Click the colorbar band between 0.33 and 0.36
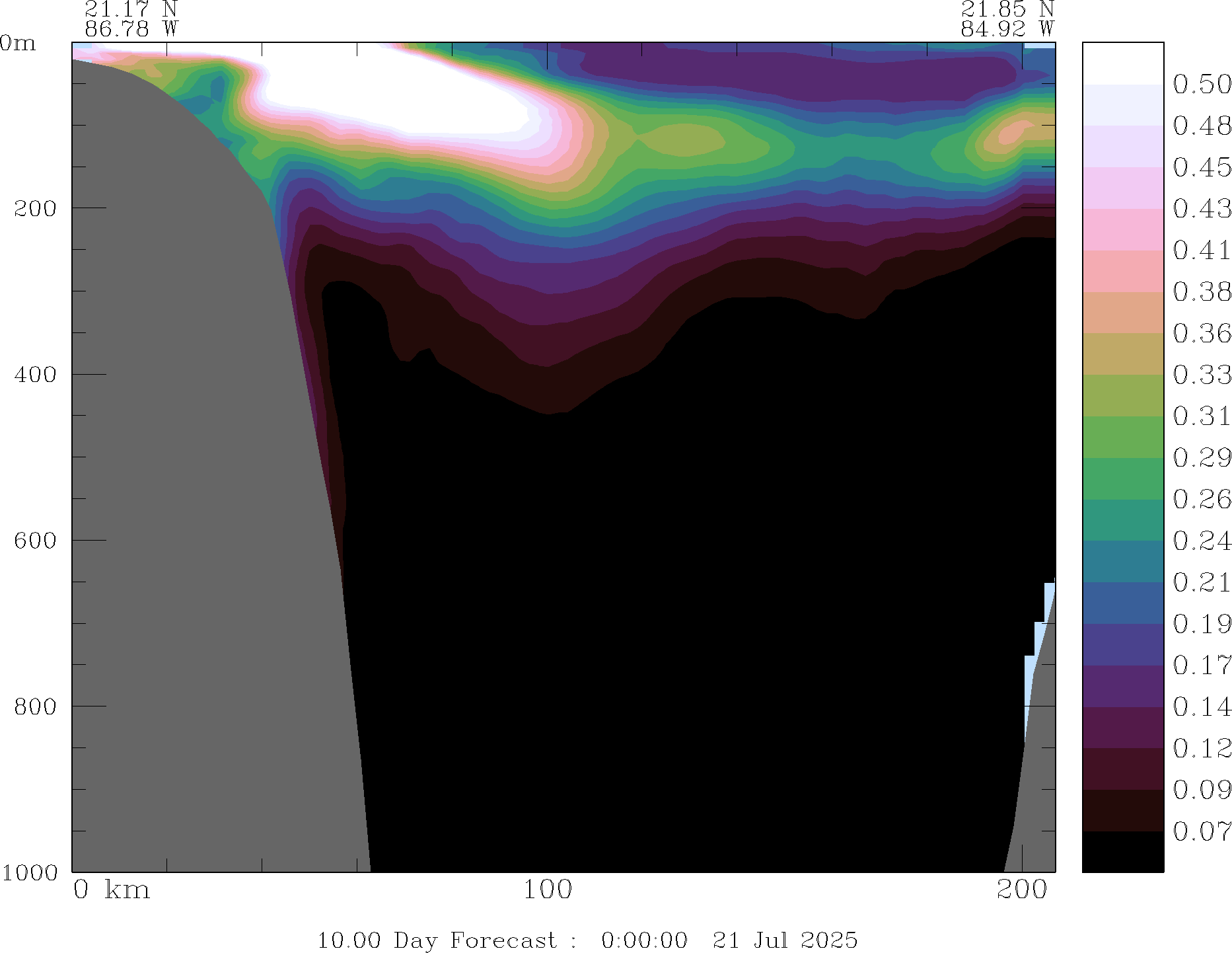This screenshot has height=953, width=1232. [1122, 354]
